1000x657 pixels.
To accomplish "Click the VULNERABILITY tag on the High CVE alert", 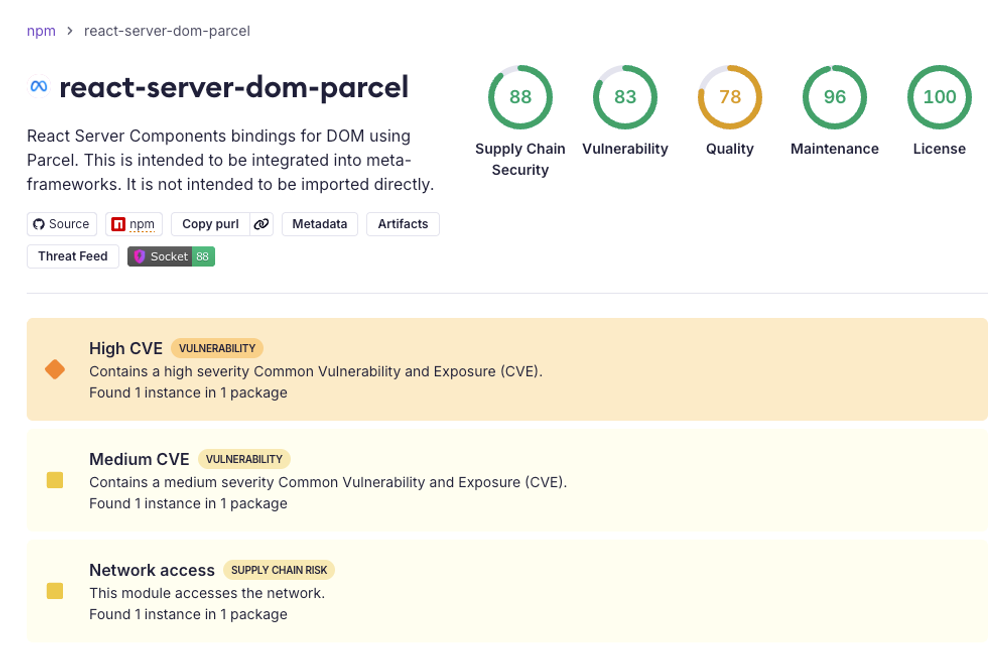I will point(218,348).
